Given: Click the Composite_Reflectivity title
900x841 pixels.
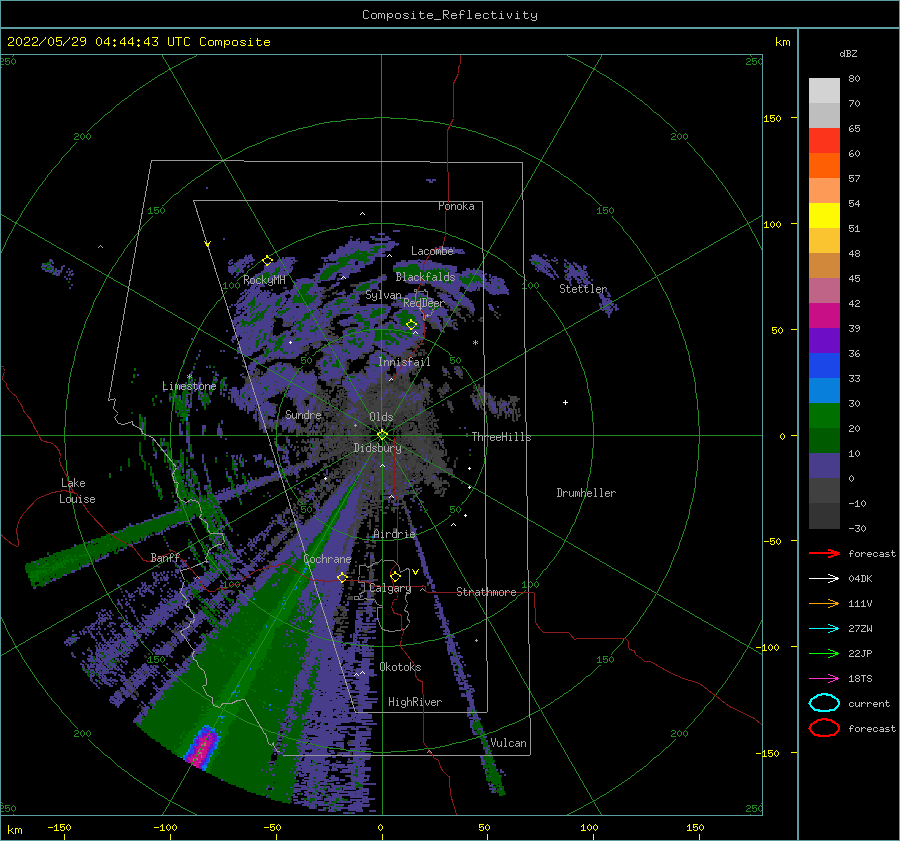Looking at the screenshot, I should click(x=450, y=15).
